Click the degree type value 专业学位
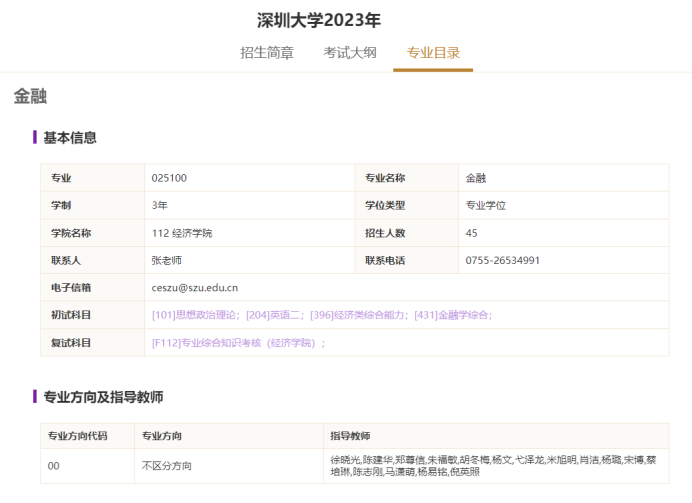The height and width of the screenshot is (503, 692). (x=486, y=205)
